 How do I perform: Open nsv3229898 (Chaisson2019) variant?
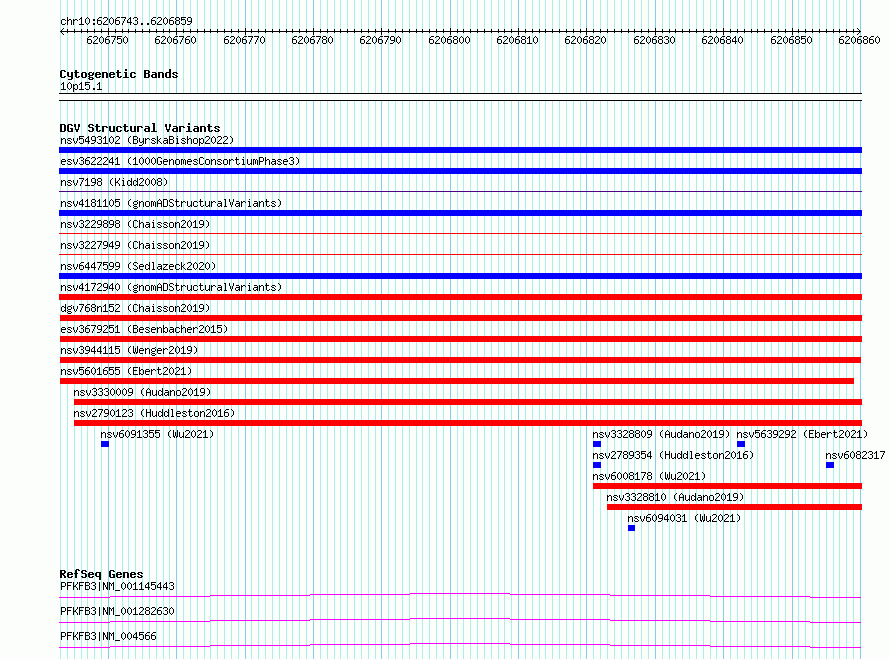pyautogui.click(x=135, y=224)
